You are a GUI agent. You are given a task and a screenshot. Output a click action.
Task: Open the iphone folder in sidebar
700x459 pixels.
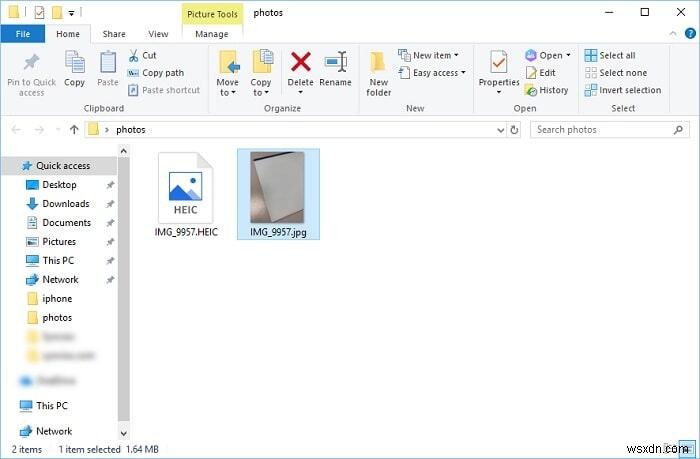point(57,299)
